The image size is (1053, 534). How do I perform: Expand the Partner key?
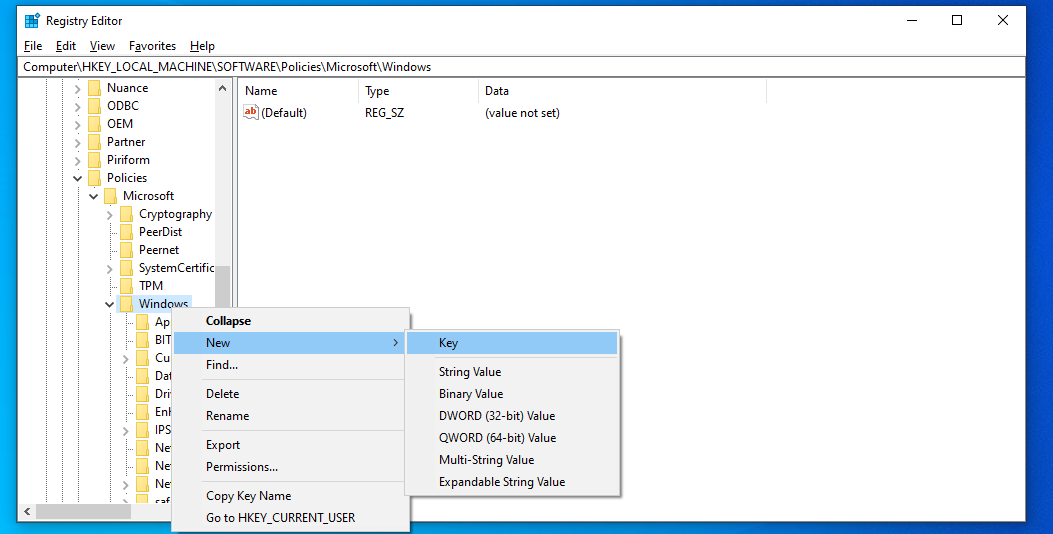77,142
